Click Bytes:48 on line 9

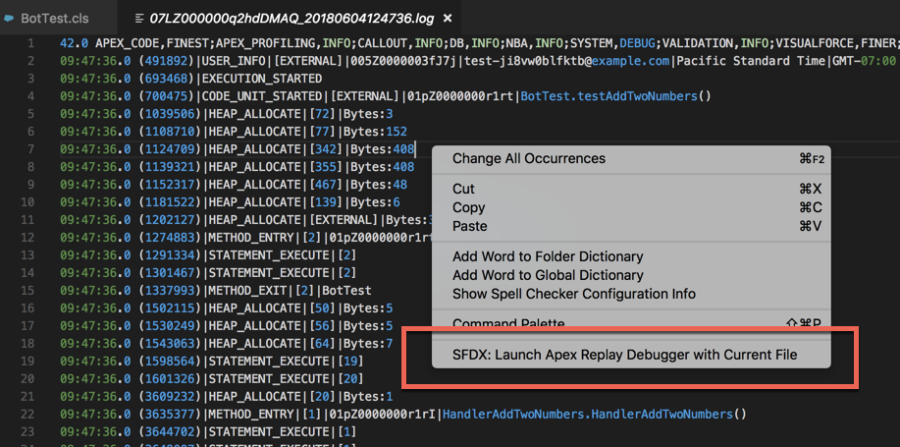(379, 185)
